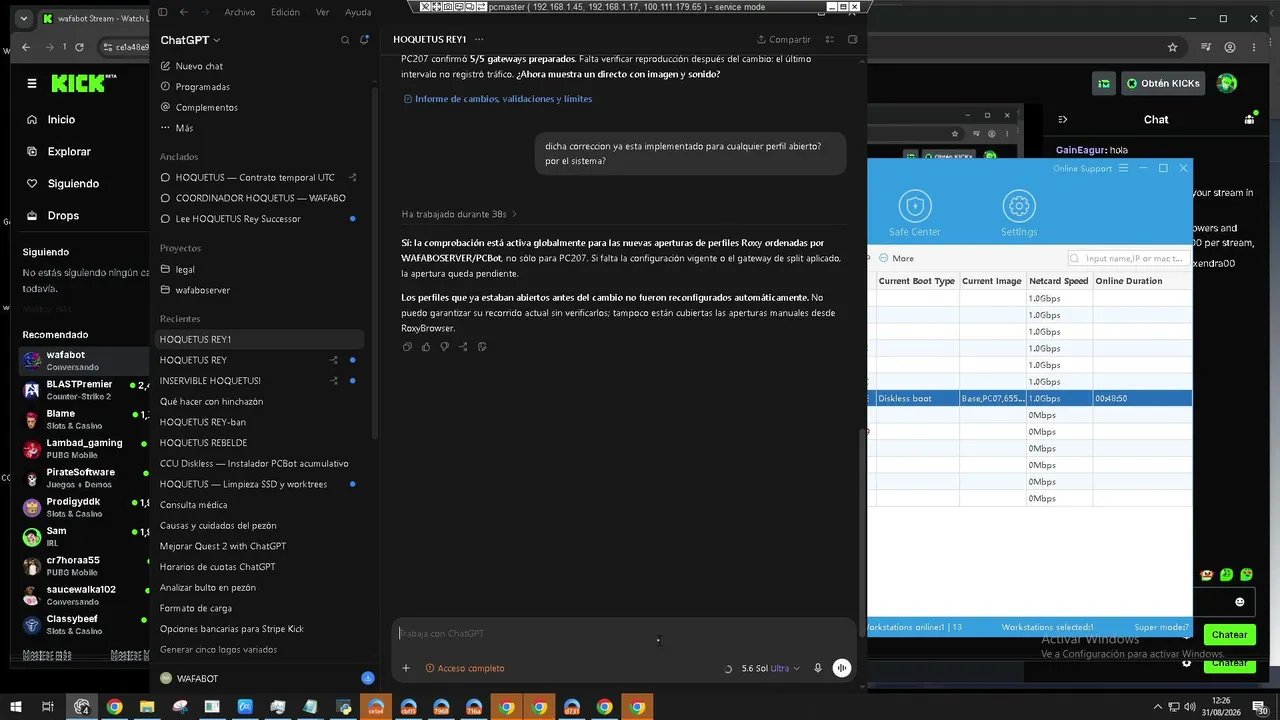Select the Diskless boot row in workstation table

pos(1029,398)
